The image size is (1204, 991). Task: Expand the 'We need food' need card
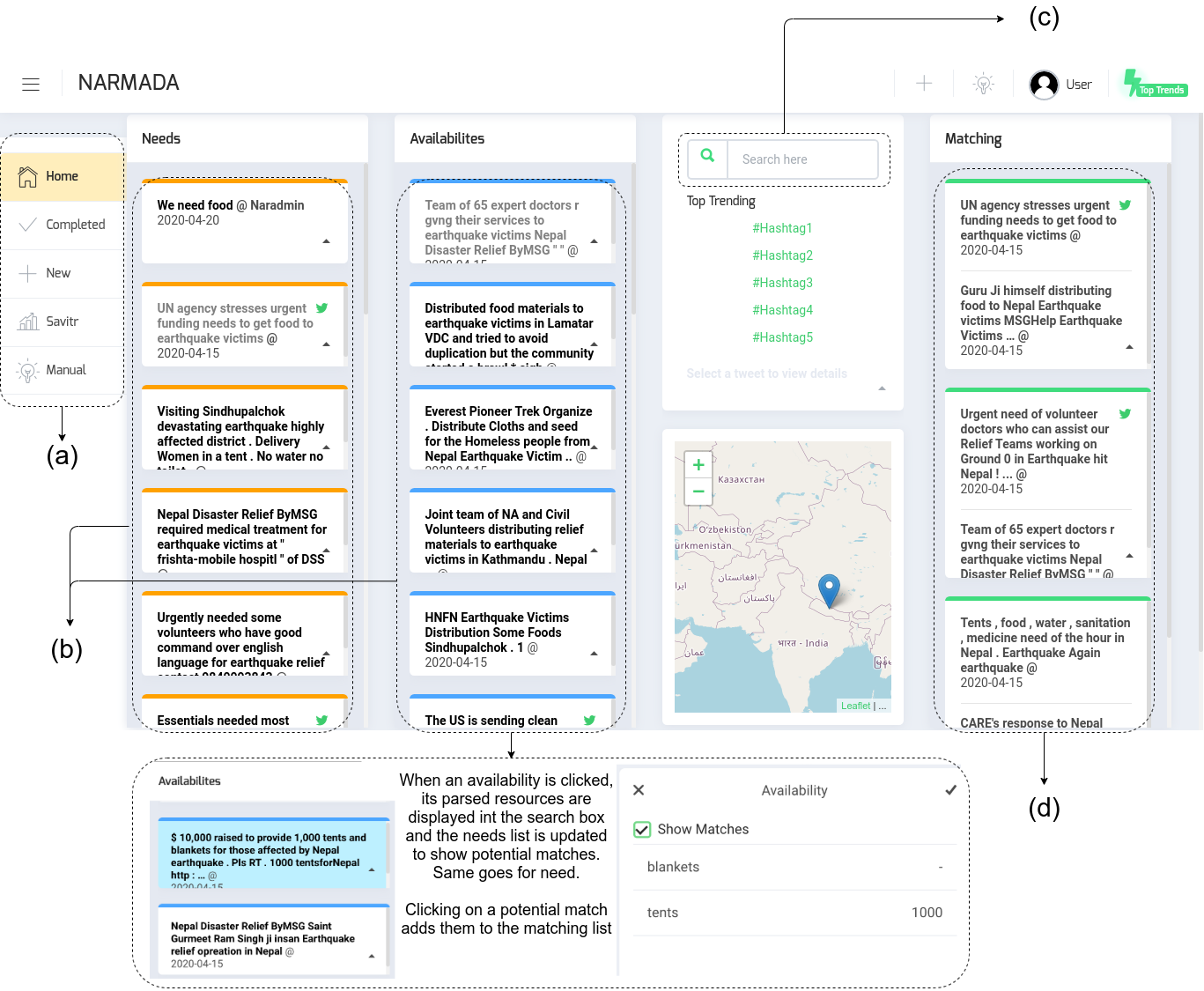327,241
